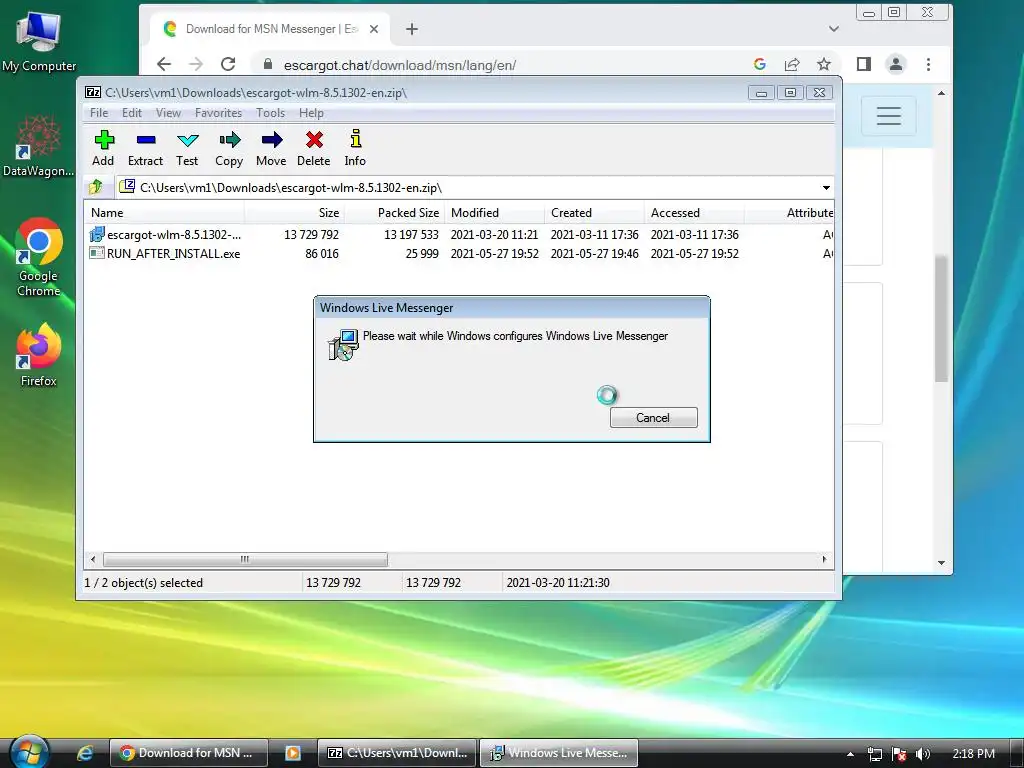
Task: Open the My Computer desktop icon
Action: [x=39, y=42]
